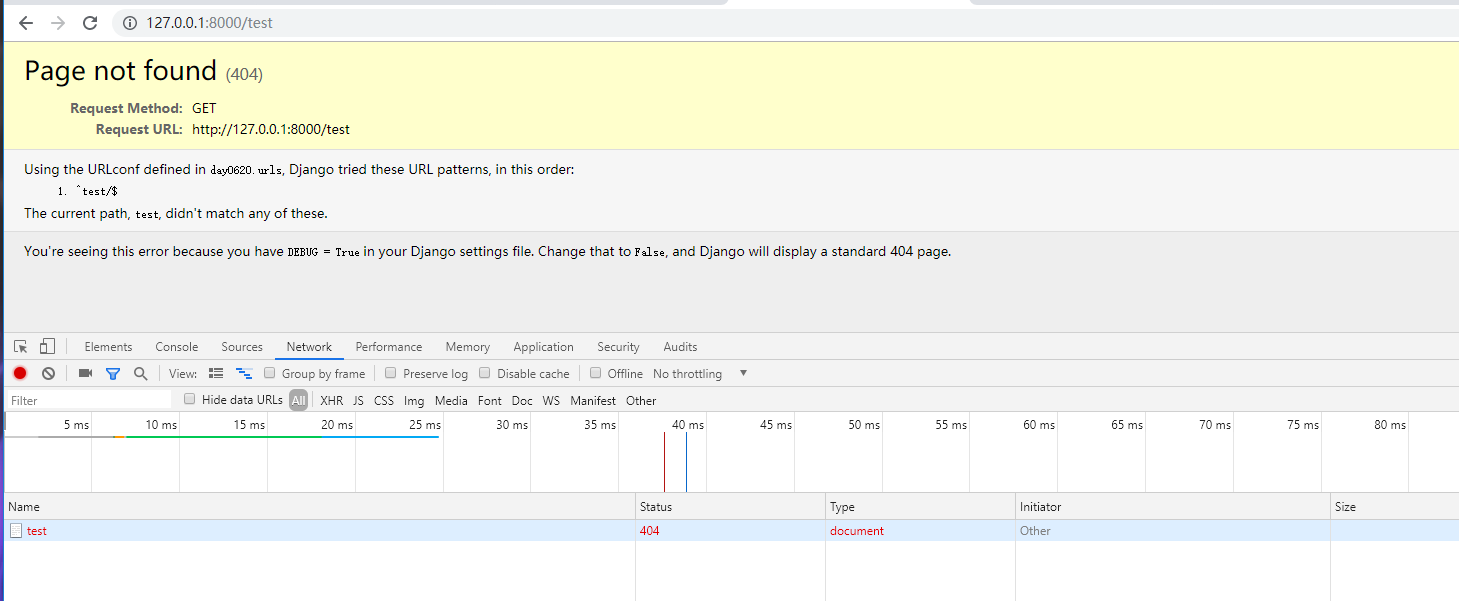Open network search magnifier icon
The height and width of the screenshot is (601, 1459).
[140, 373]
